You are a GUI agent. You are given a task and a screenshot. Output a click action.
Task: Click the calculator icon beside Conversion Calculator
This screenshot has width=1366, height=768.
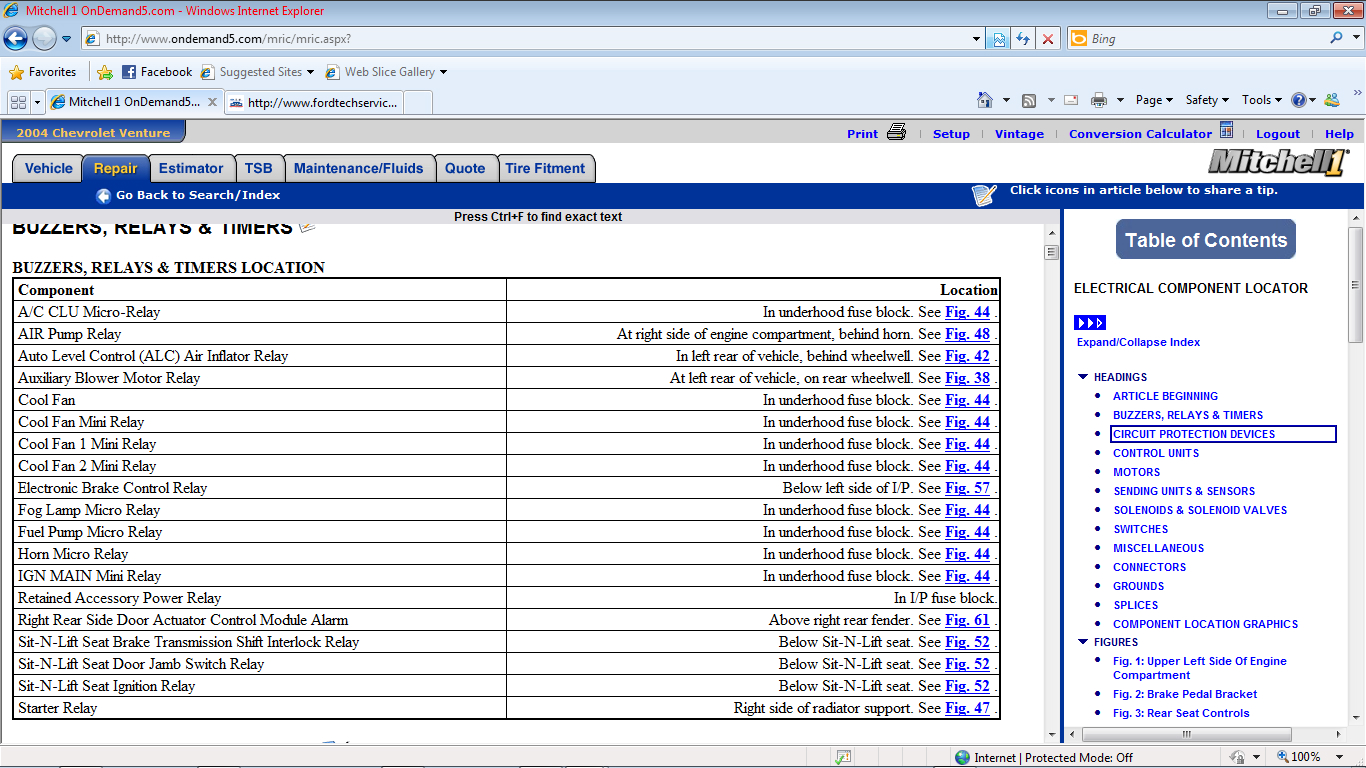coord(1226,131)
